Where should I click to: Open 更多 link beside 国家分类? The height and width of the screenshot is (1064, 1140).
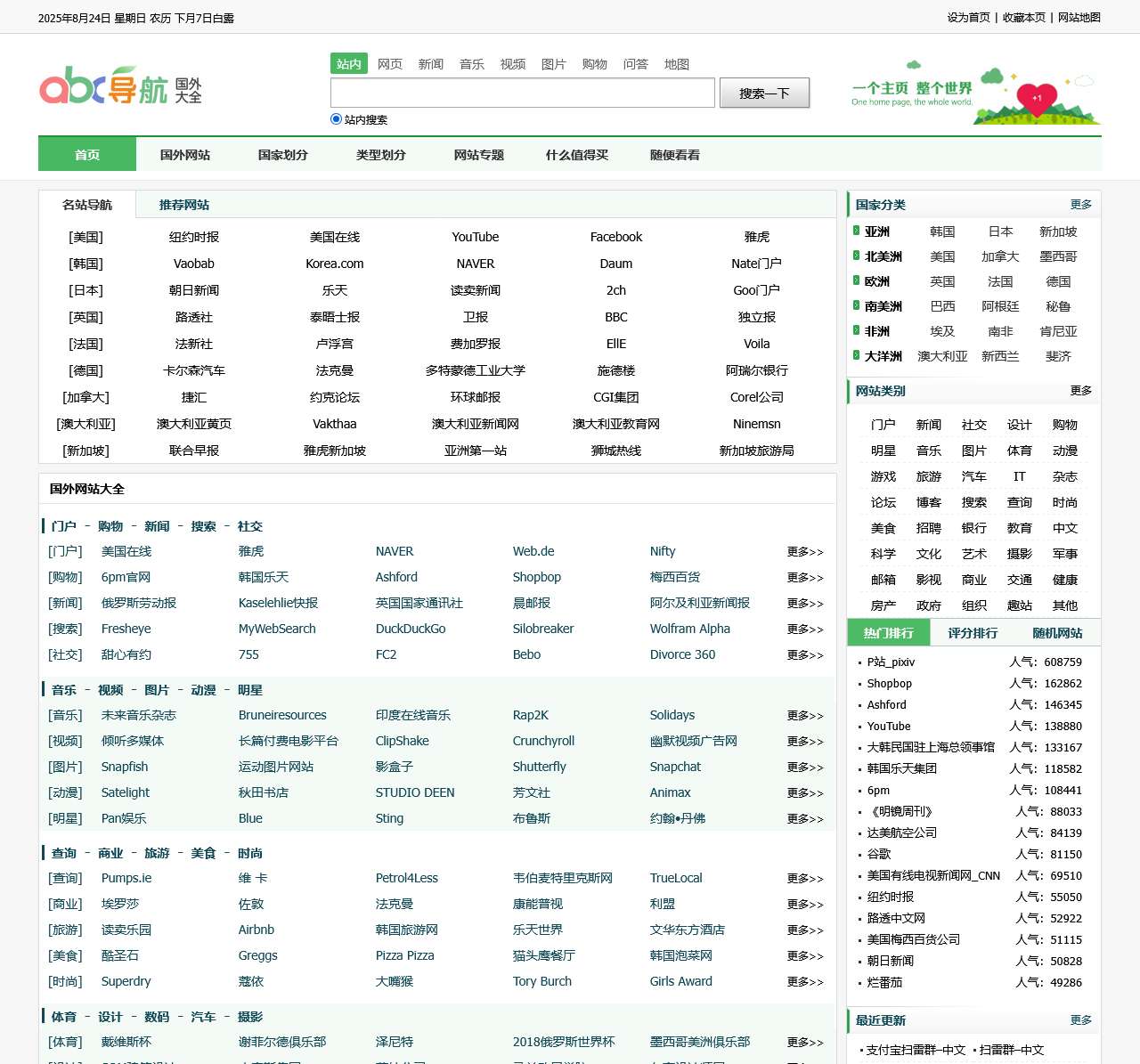[x=1081, y=204]
